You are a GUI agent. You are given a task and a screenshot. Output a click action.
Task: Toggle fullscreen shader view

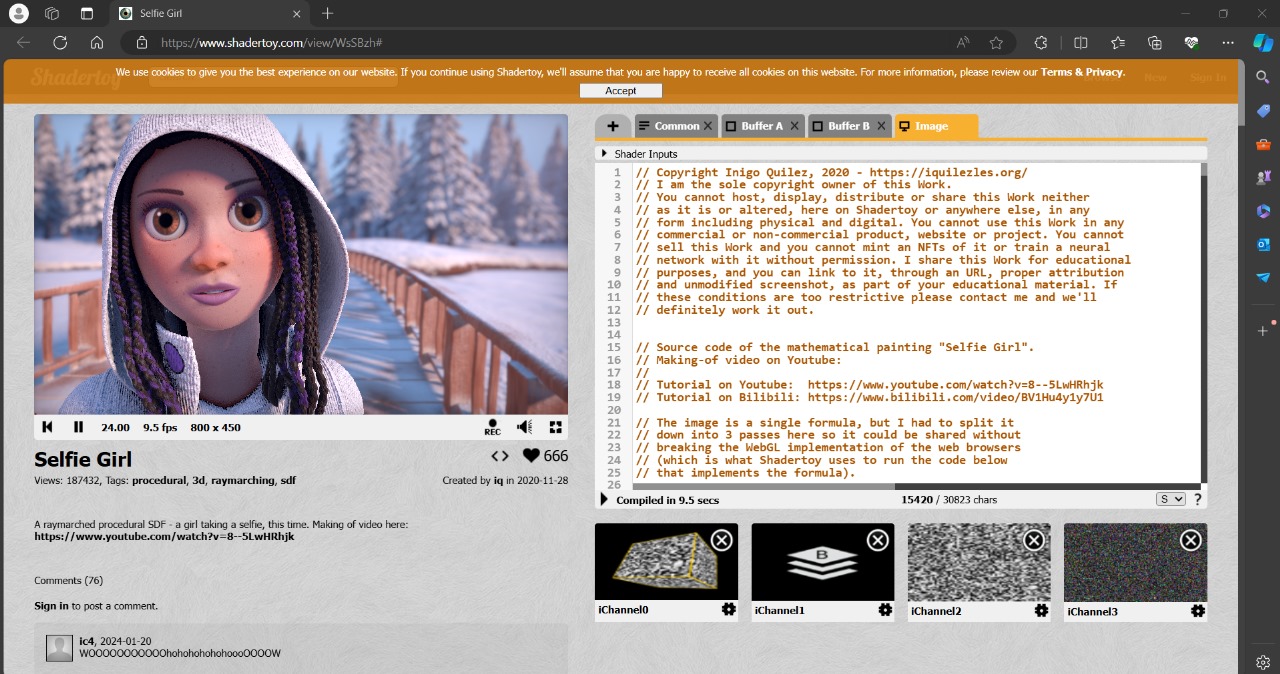(x=555, y=427)
